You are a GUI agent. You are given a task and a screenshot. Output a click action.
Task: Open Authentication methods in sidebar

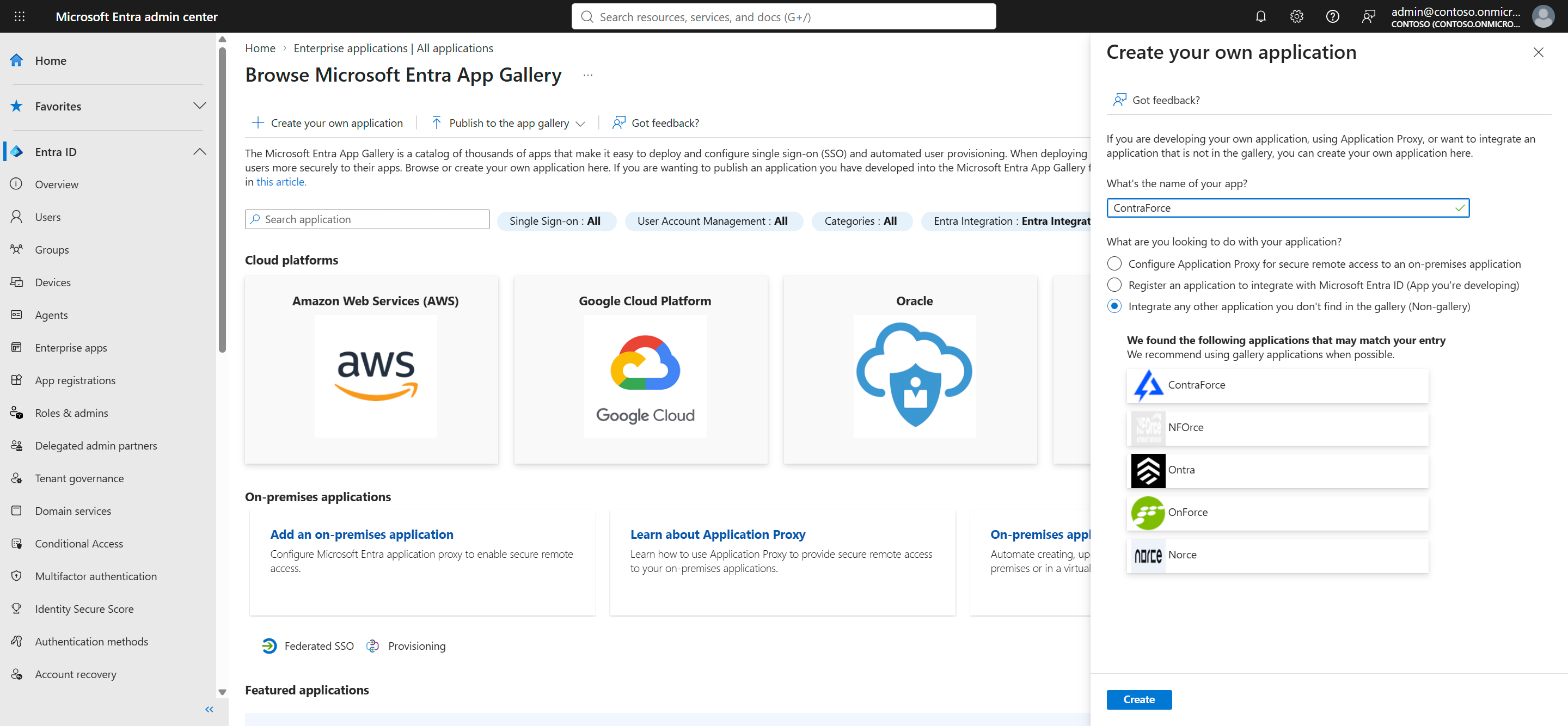[x=92, y=642]
